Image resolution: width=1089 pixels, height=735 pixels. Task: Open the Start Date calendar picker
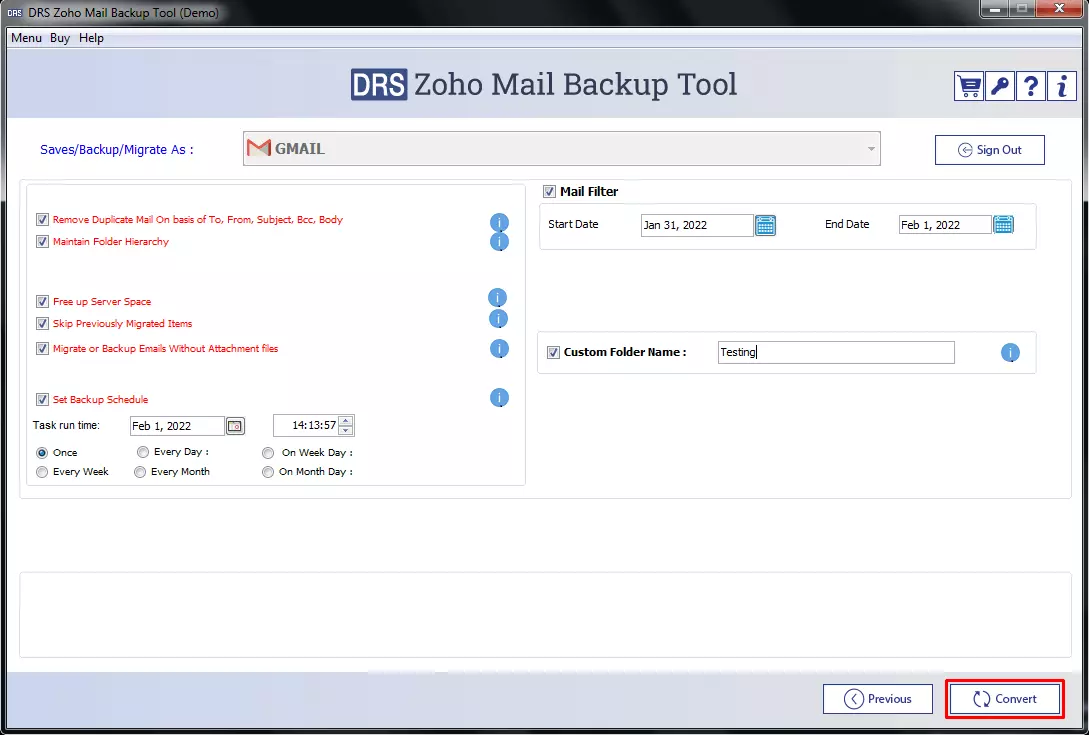point(765,225)
